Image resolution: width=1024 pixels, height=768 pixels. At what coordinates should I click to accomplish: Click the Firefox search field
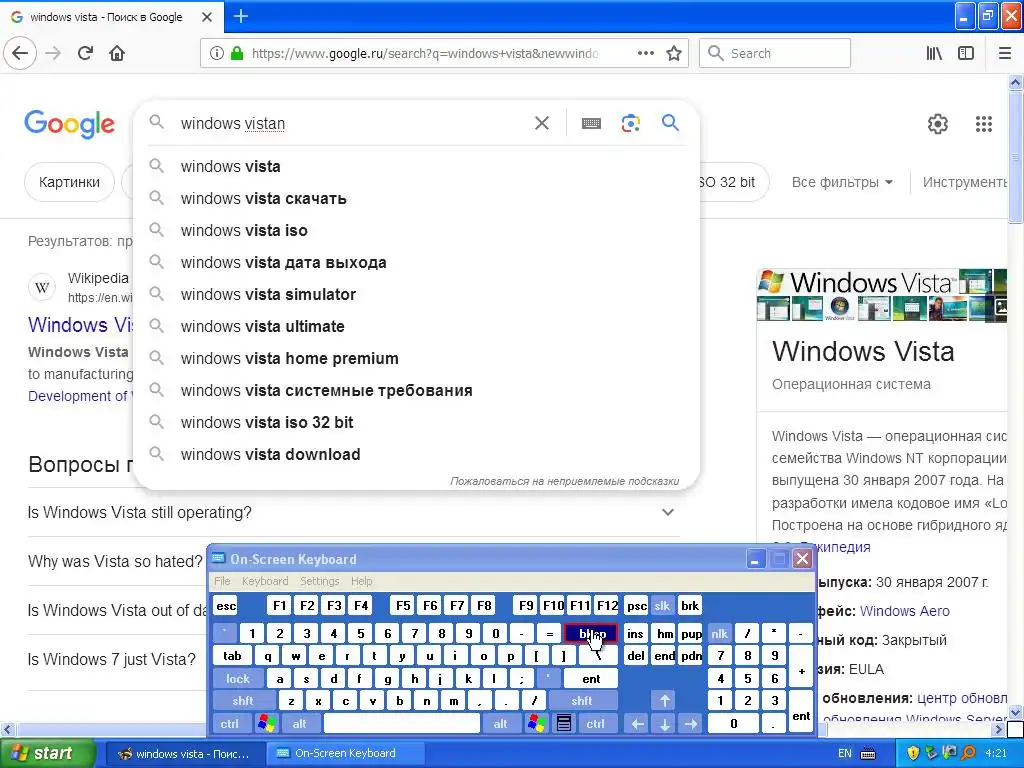click(775, 54)
